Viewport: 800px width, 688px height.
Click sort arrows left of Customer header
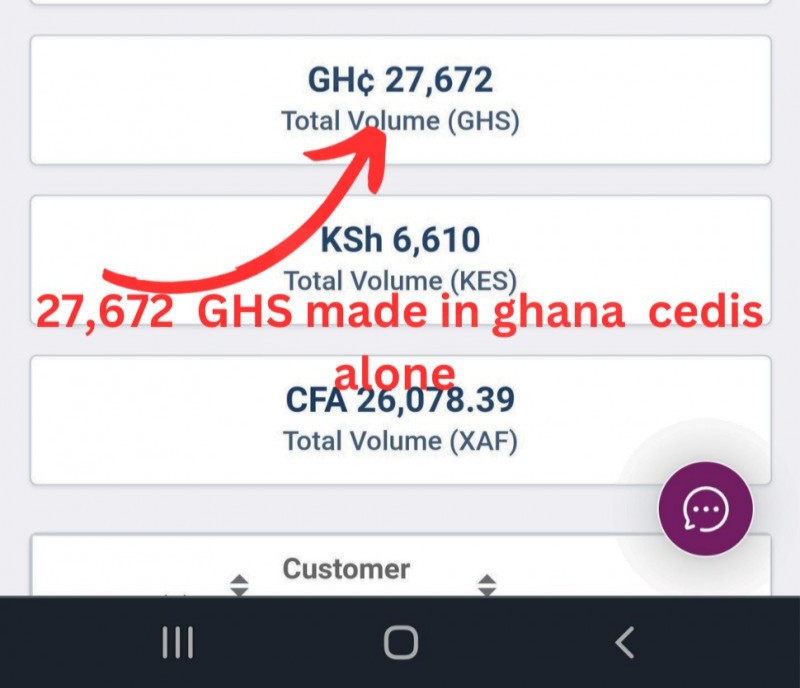pyautogui.click(x=239, y=585)
